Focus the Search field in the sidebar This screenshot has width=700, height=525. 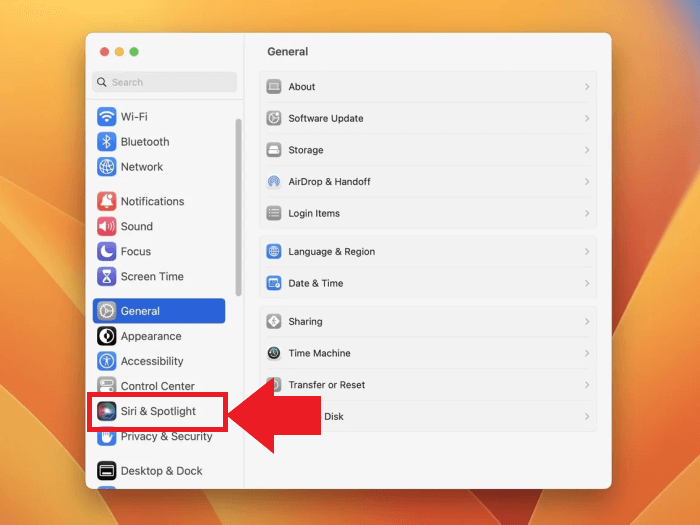pos(164,82)
